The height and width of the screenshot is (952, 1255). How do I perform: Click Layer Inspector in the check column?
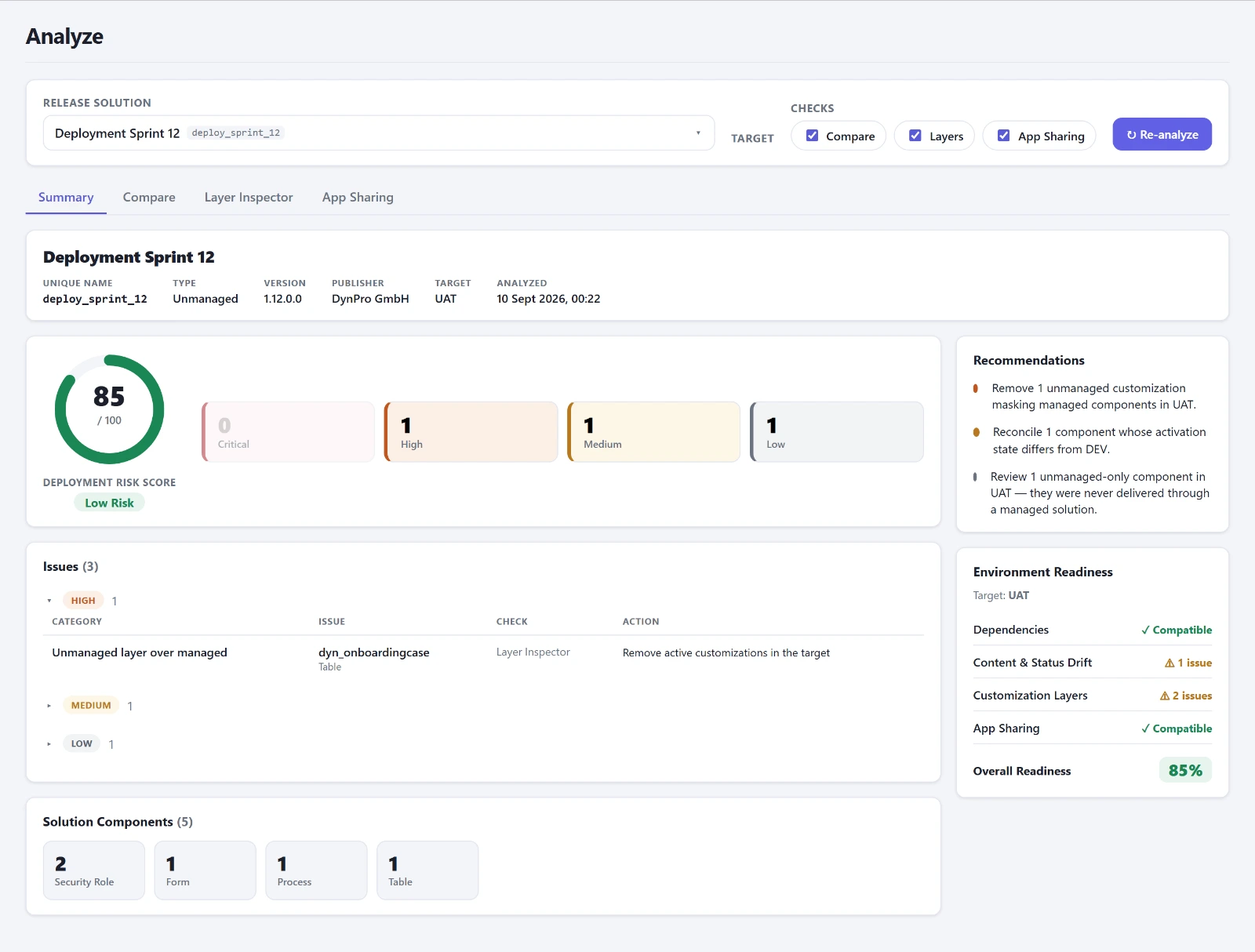[533, 652]
